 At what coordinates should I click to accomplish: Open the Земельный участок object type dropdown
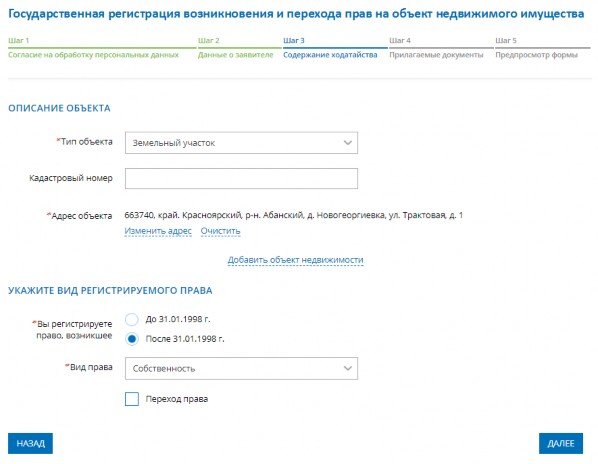tap(241, 143)
